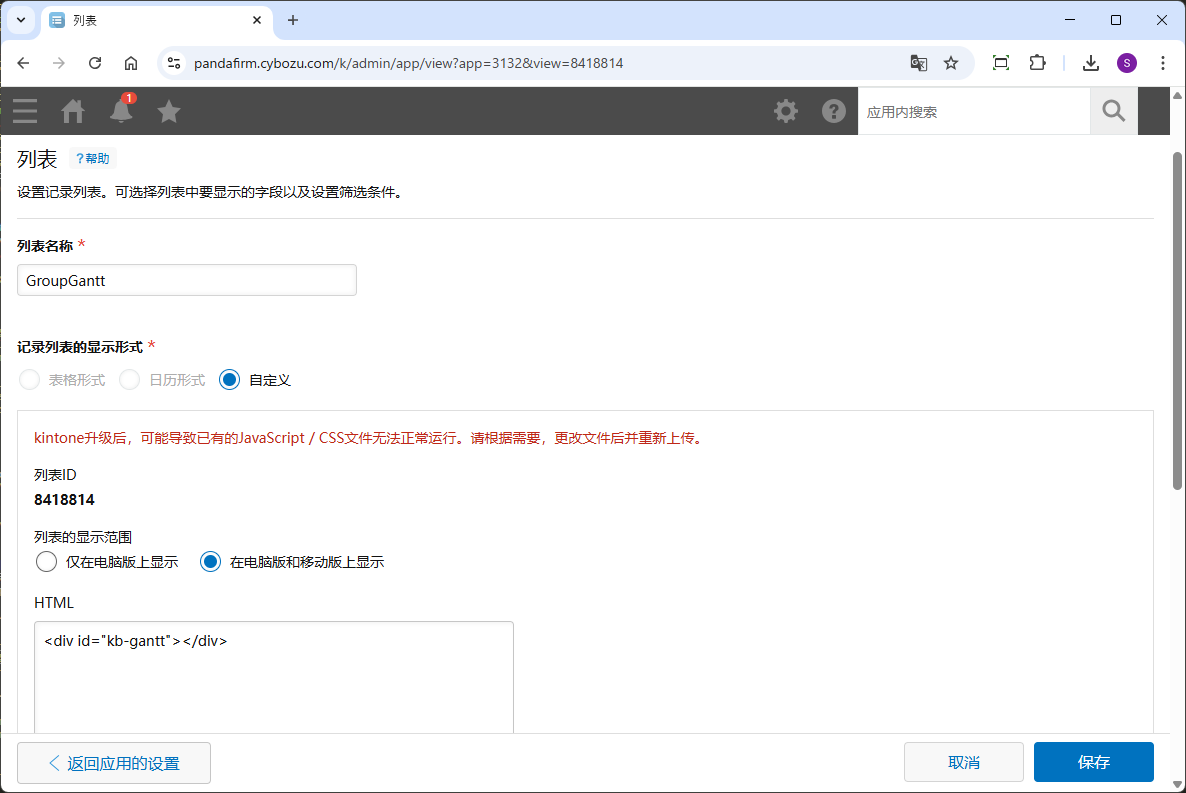
Task: Go to the kintone home portal icon
Action: [x=73, y=111]
